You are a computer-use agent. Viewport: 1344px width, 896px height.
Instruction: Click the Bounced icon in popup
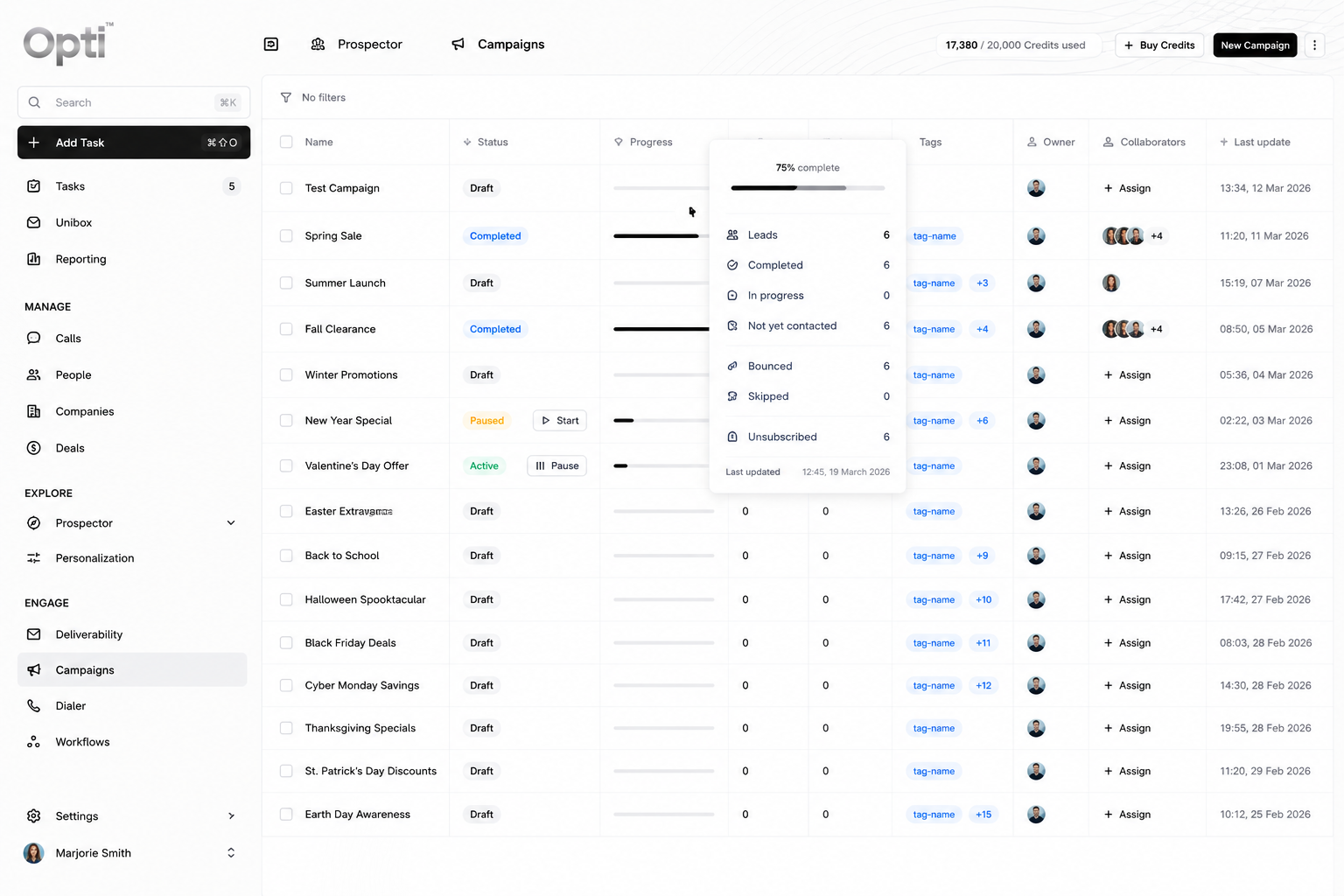(732, 366)
